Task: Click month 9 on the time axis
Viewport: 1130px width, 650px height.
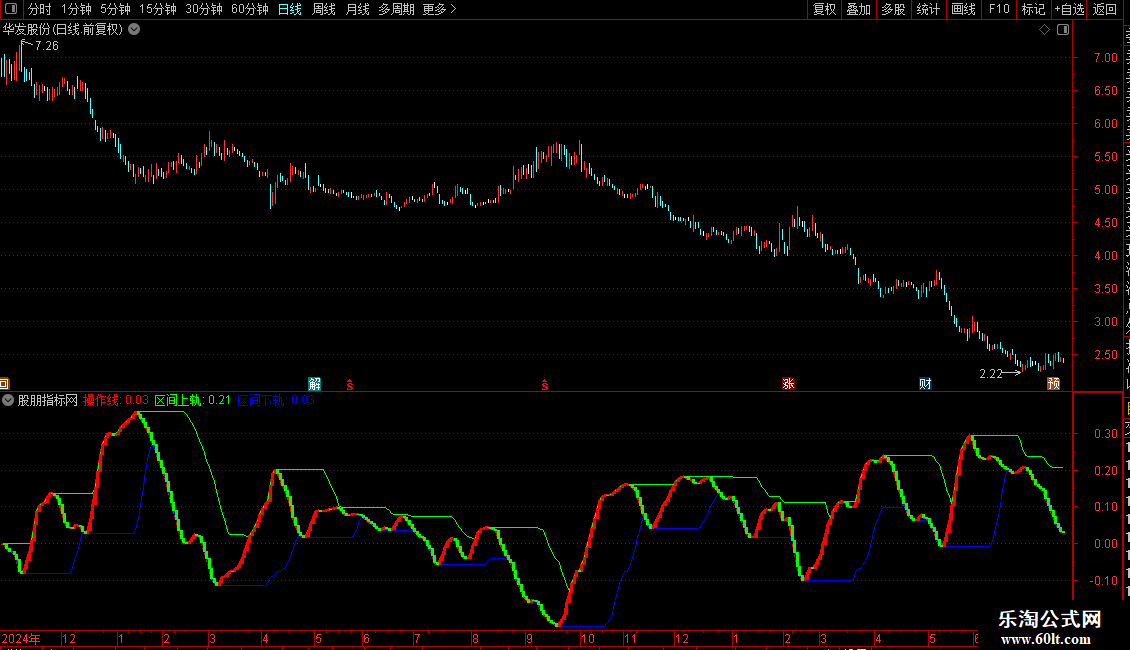Action: [x=530, y=638]
